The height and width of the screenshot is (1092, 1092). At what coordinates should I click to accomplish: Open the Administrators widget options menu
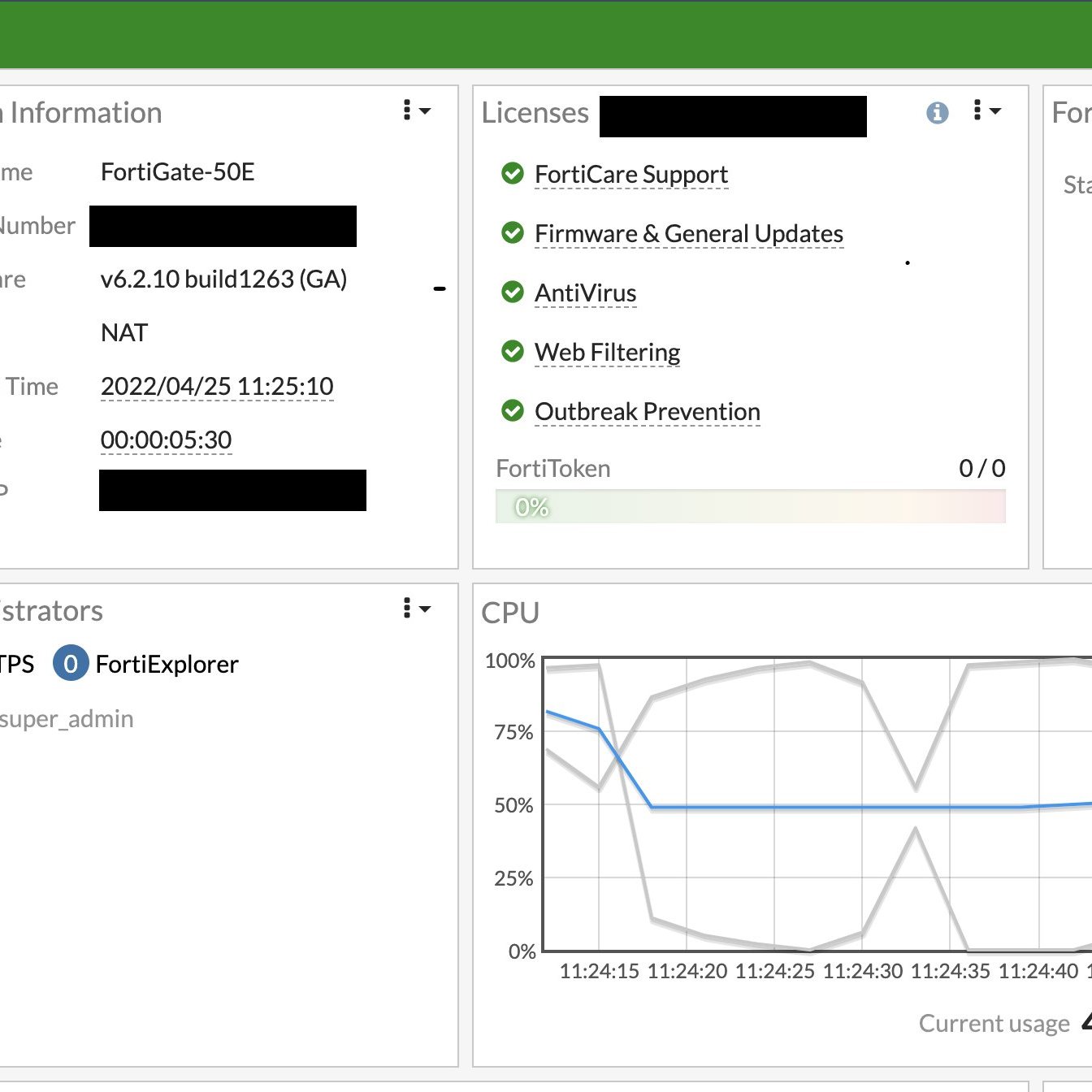(x=417, y=609)
